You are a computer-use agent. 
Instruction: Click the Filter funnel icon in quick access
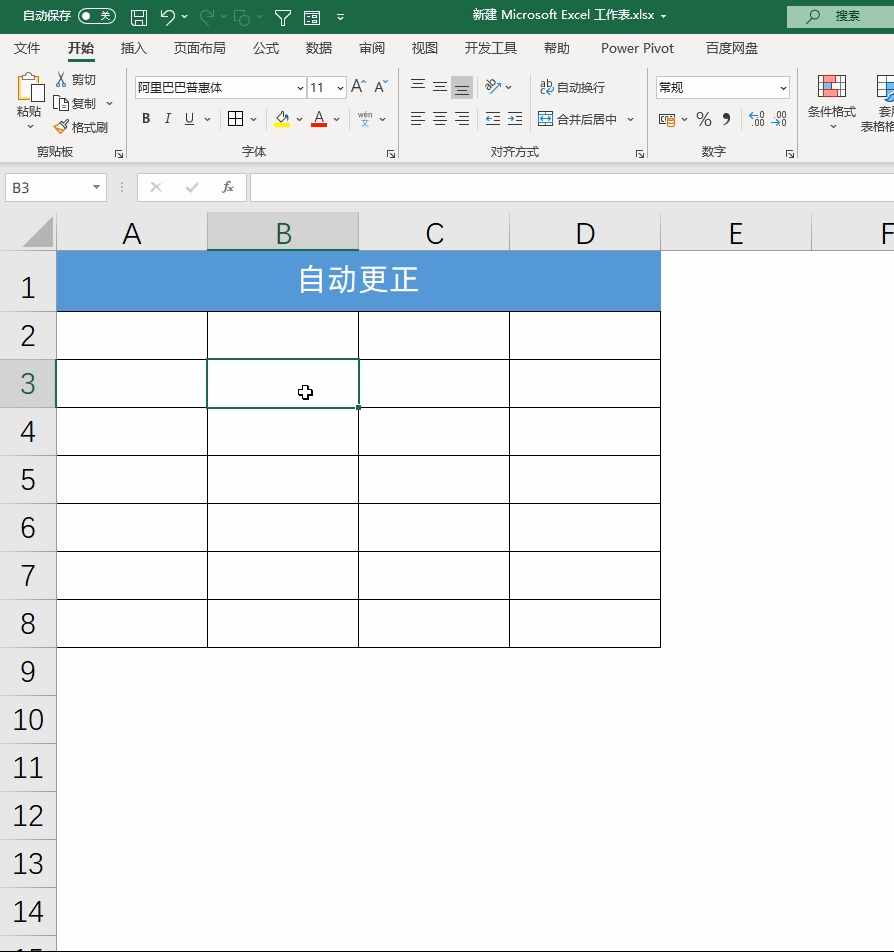(282, 18)
